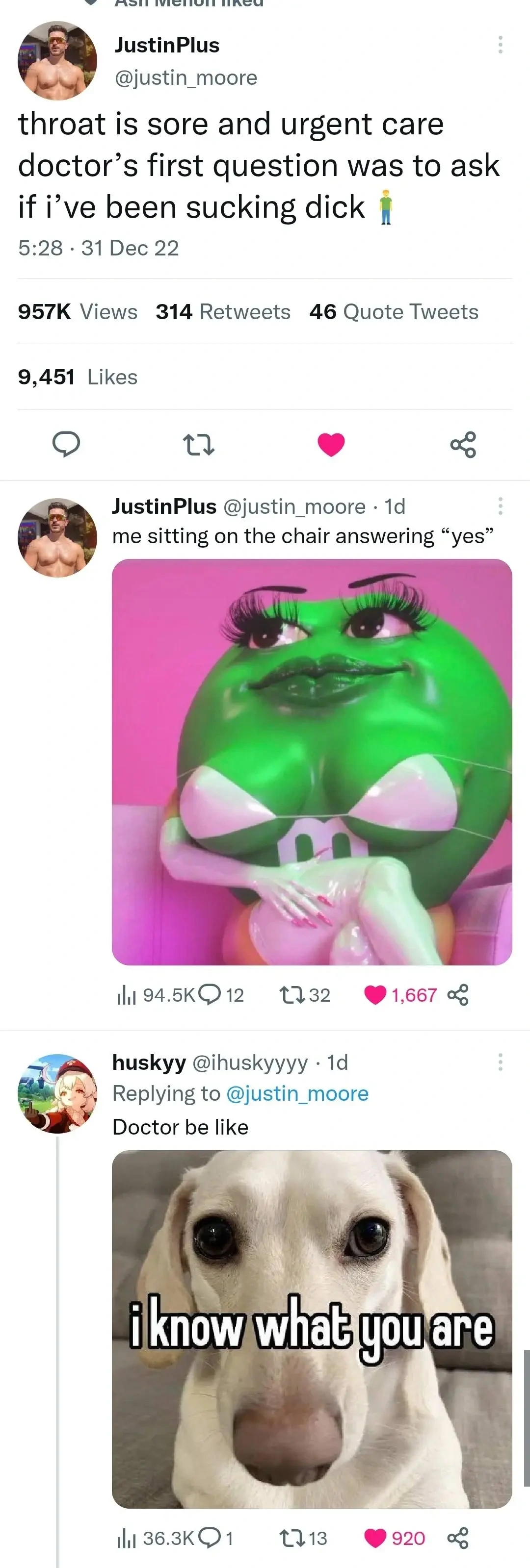530x1568 pixels.
Task: Open the 9,451 Likes list
Action: pyautogui.click(x=78, y=377)
